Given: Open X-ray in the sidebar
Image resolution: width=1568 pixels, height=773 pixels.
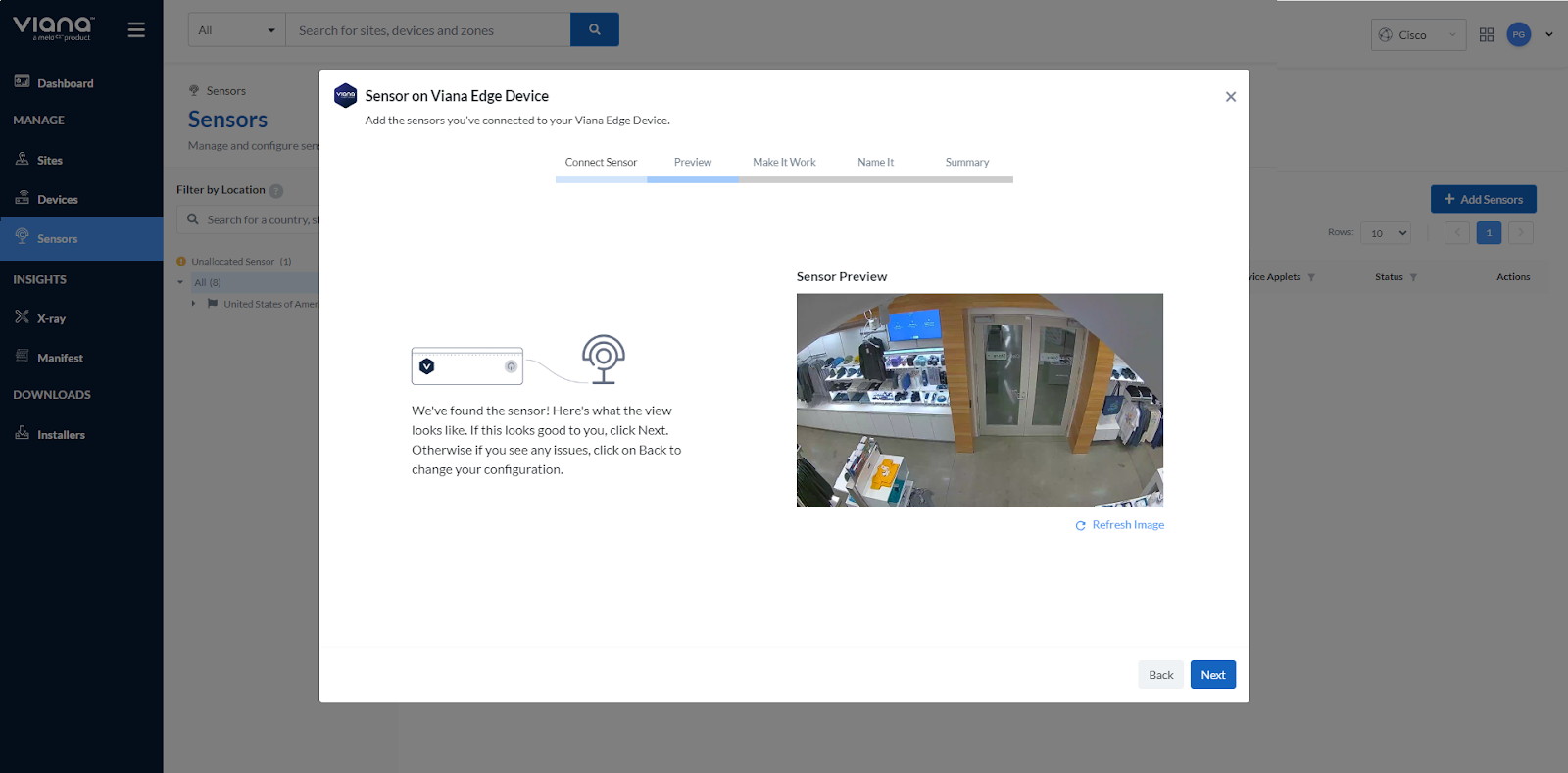Looking at the screenshot, I should tap(51, 318).
